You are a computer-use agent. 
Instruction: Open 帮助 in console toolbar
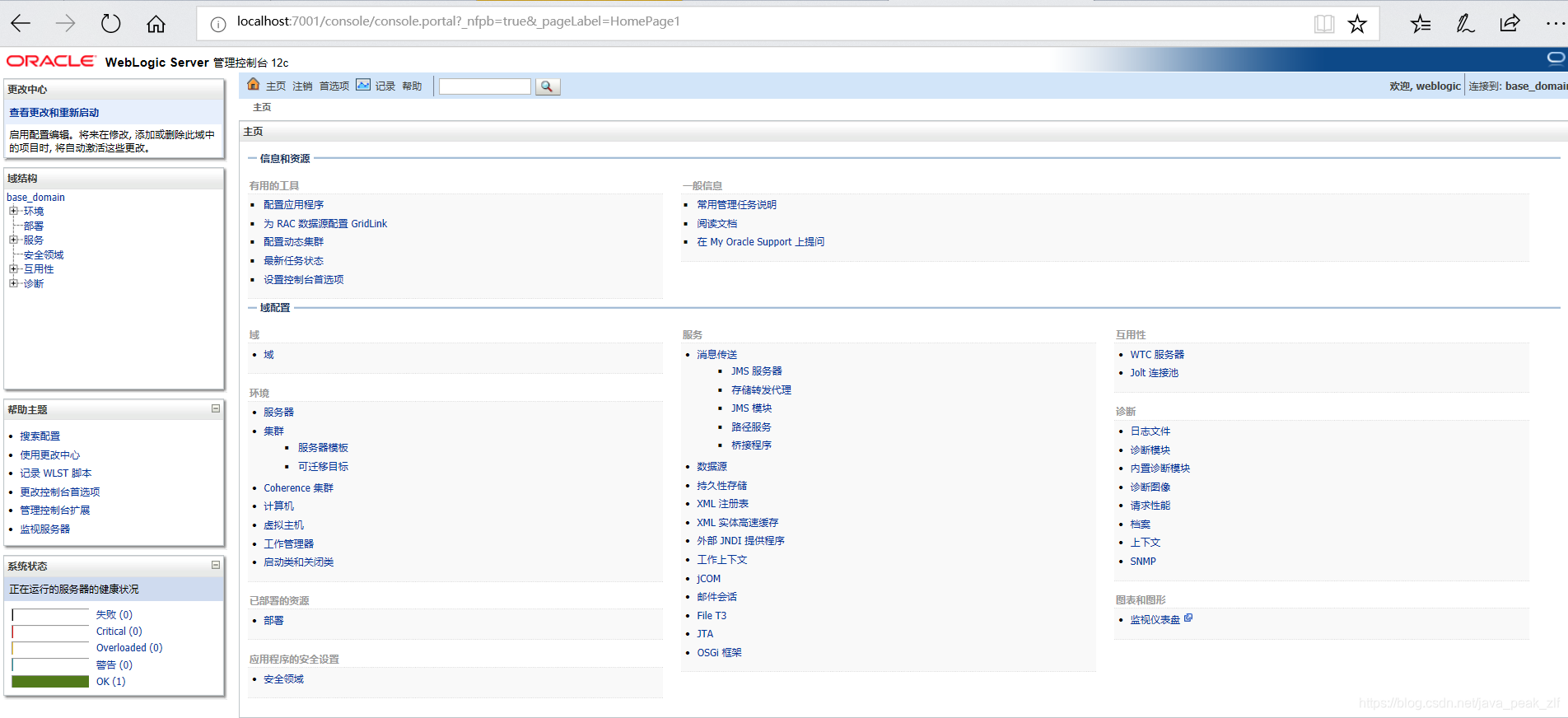pyautogui.click(x=412, y=86)
